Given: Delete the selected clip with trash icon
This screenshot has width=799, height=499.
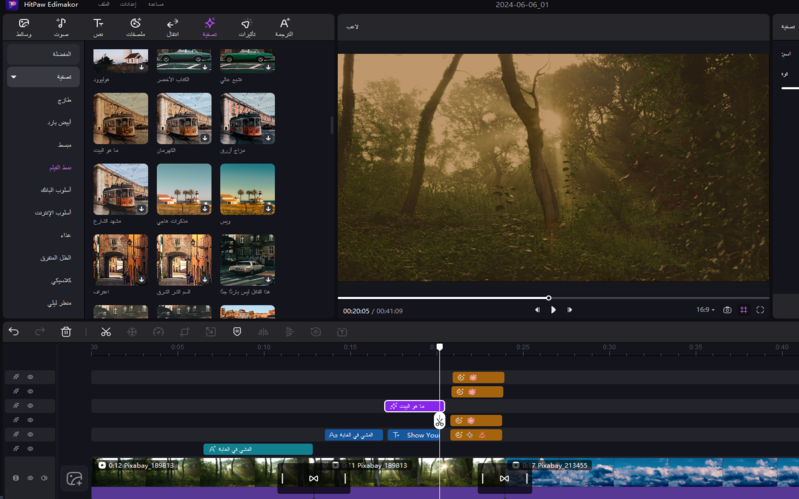Looking at the screenshot, I should coord(66,332).
